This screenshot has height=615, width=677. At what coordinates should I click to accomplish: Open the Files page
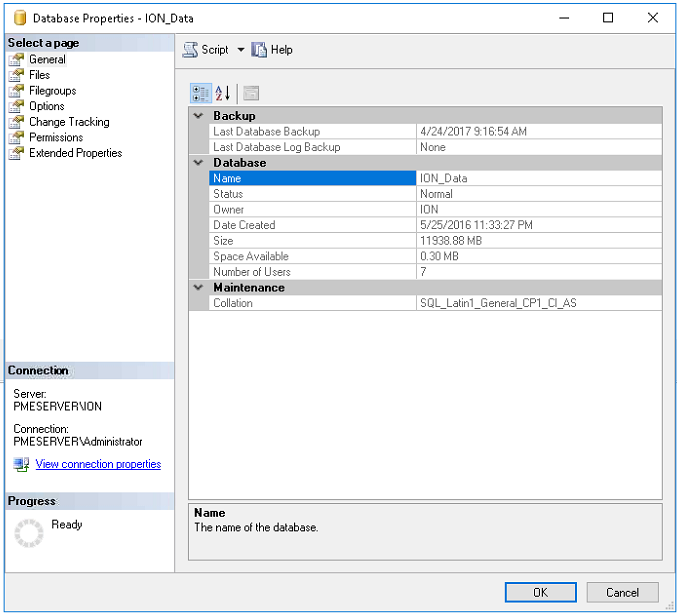[x=39, y=75]
